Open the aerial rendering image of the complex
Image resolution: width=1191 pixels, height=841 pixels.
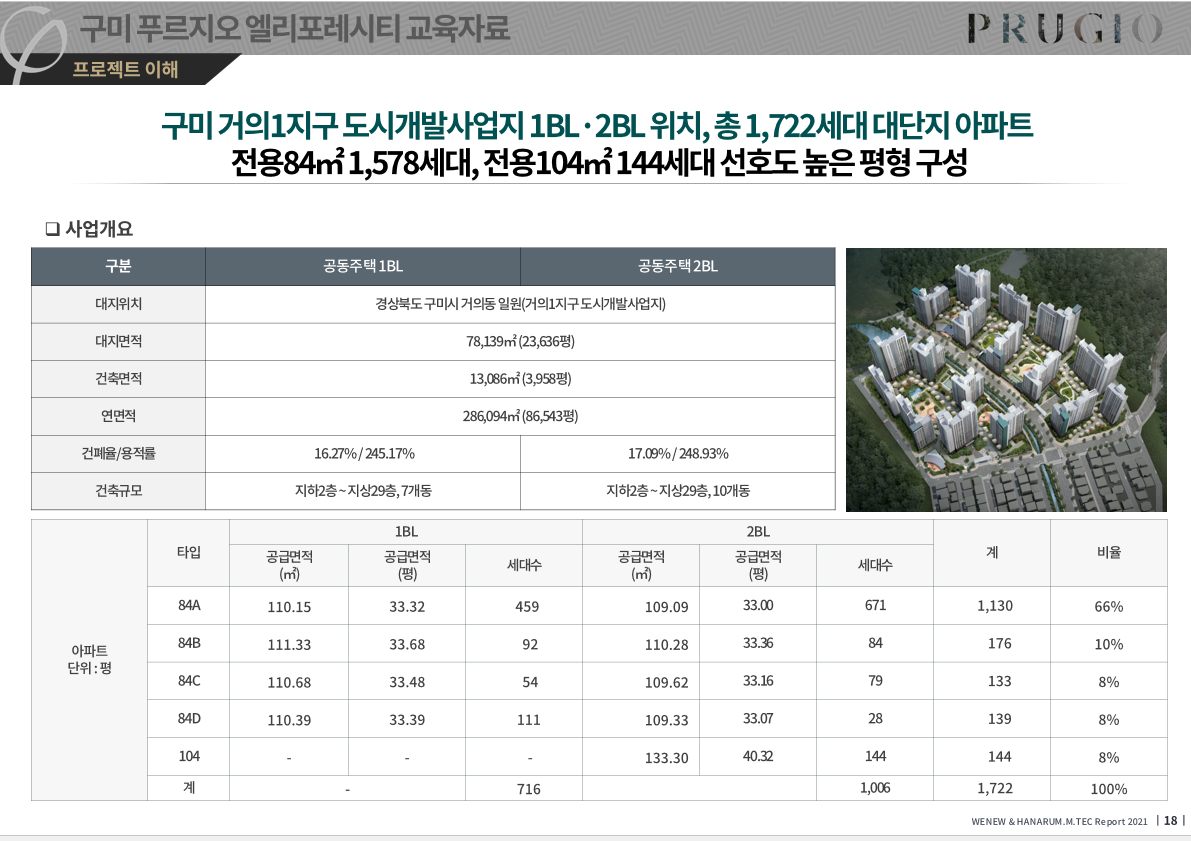coord(1006,379)
